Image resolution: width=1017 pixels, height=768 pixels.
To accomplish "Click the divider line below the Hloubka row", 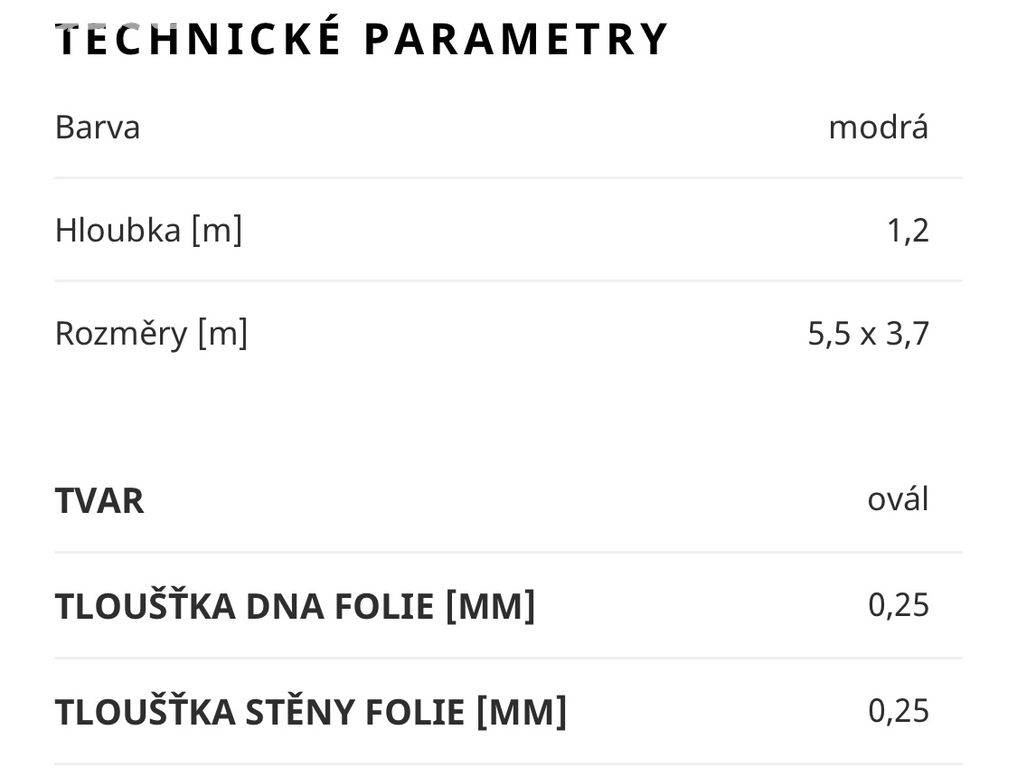I will point(508,281).
